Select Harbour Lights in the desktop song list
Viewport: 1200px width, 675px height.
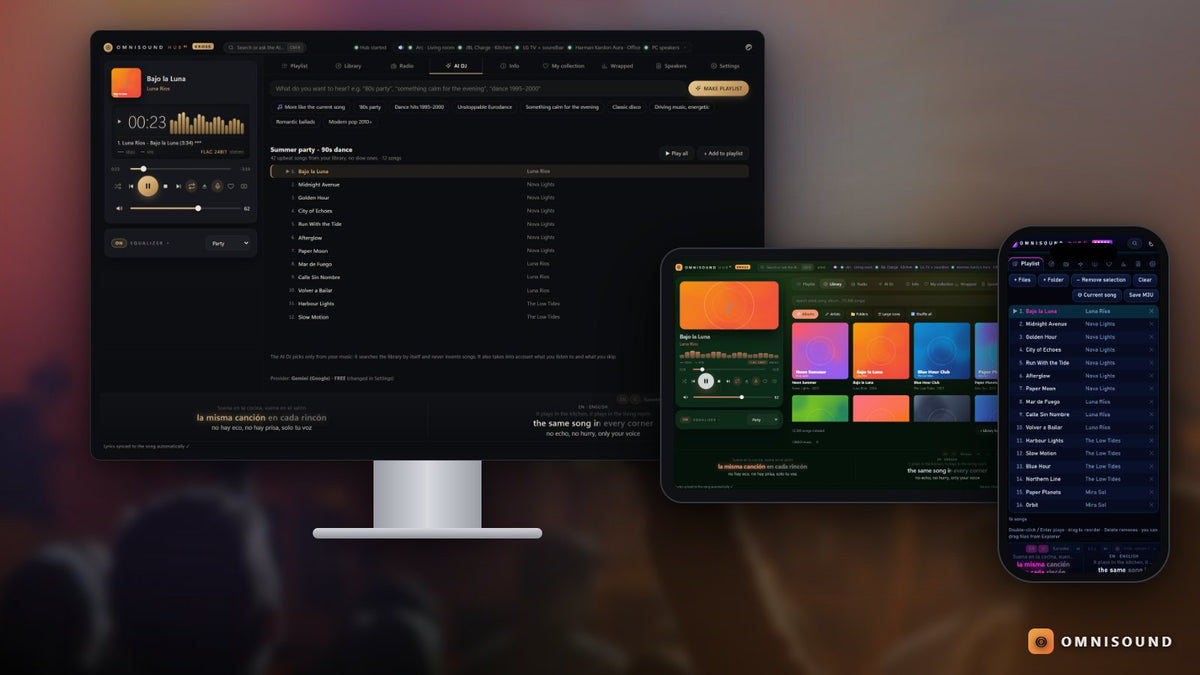[x=509, y=303]
